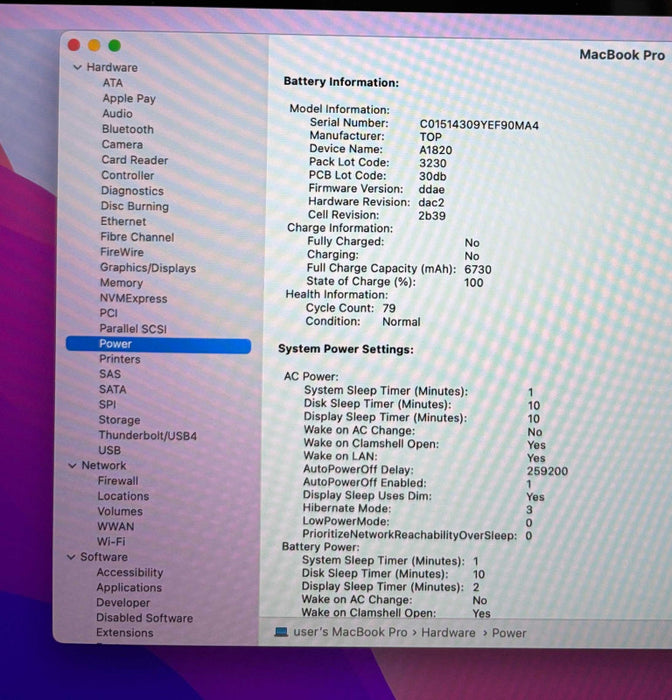The height and width of the screenshot is (700, 672).
Task: Select Card Reader in the sidebar
Action: [135, 160]
